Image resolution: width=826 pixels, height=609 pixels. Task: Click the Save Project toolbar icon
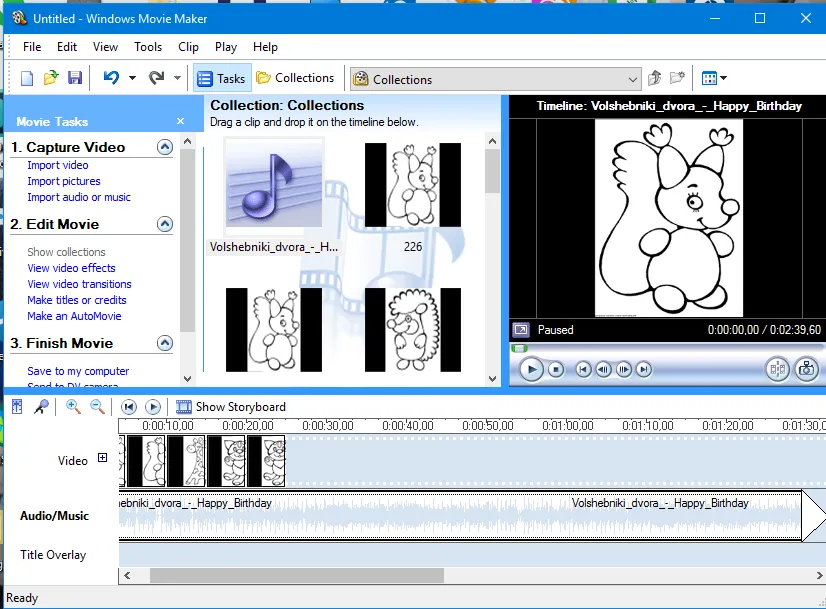[74, 78]
